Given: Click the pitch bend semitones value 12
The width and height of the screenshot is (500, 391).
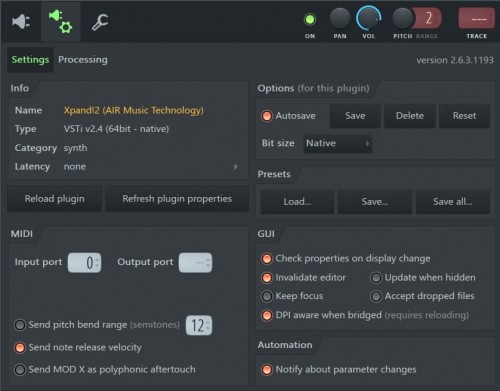Looking at the screenshot, I should click(199, 325).
